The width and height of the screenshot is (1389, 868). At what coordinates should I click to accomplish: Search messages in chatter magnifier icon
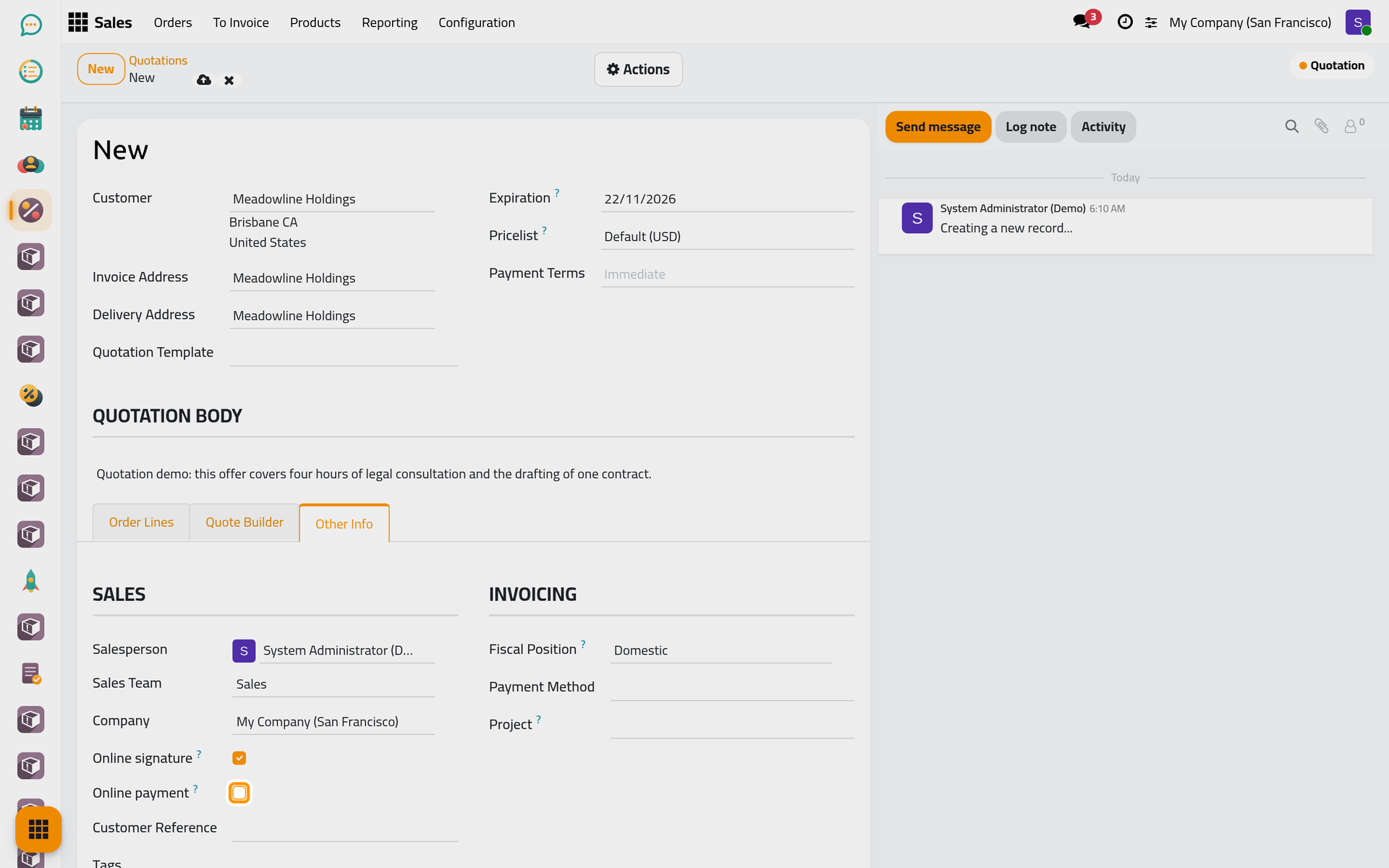tap(1292, 127)
